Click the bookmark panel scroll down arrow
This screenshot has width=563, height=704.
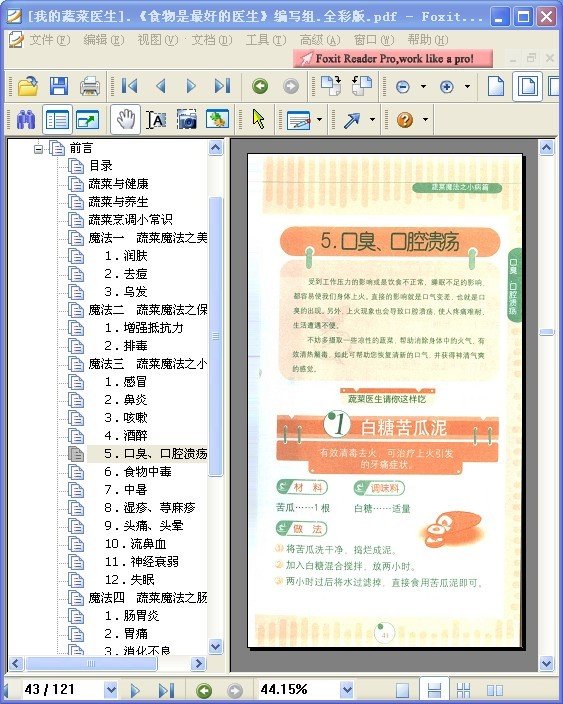(x=216, y=646)
